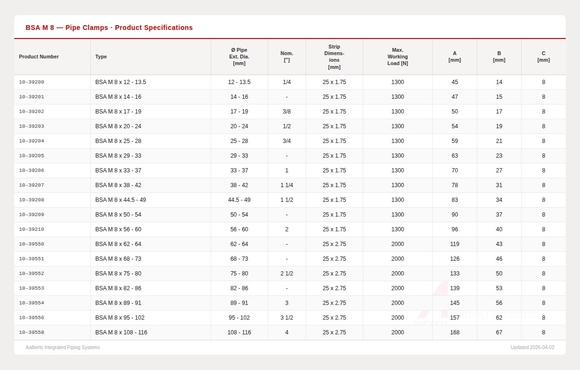Click the Ø Pipe Ext. Dia. column header
This screenshot has width=580, height=370.
(x=239, y=57)
